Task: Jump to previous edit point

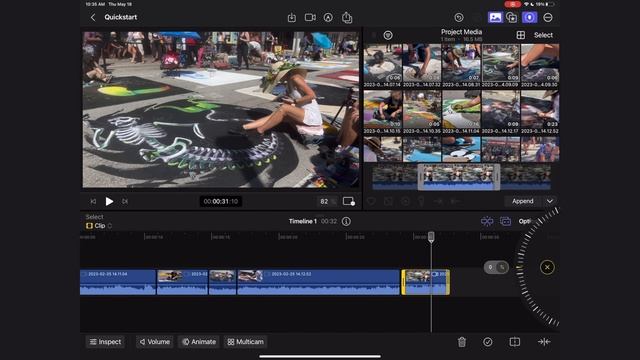Action: tap(93, 201)
